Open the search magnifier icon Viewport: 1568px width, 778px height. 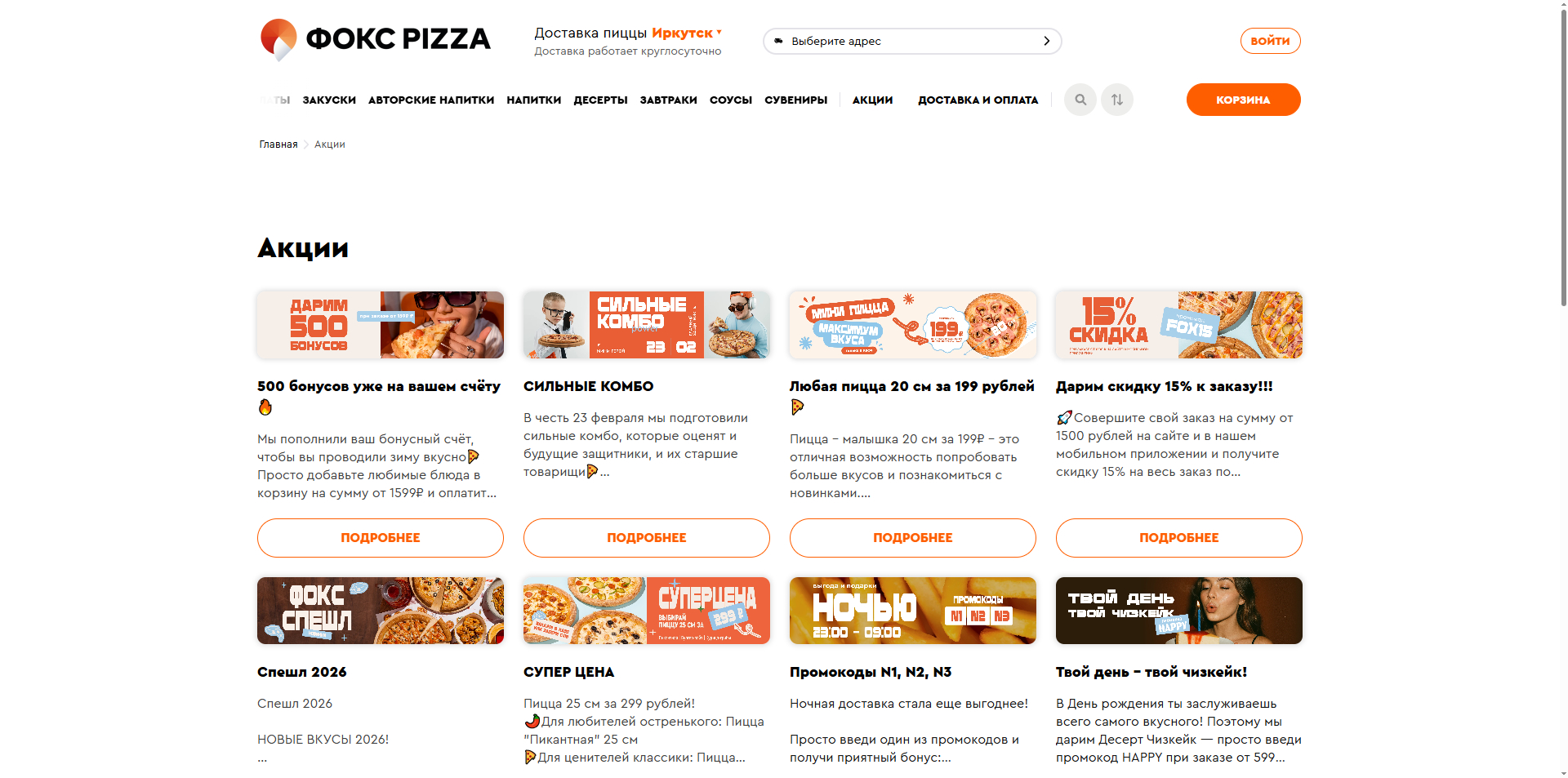(x=1080, y=100)
